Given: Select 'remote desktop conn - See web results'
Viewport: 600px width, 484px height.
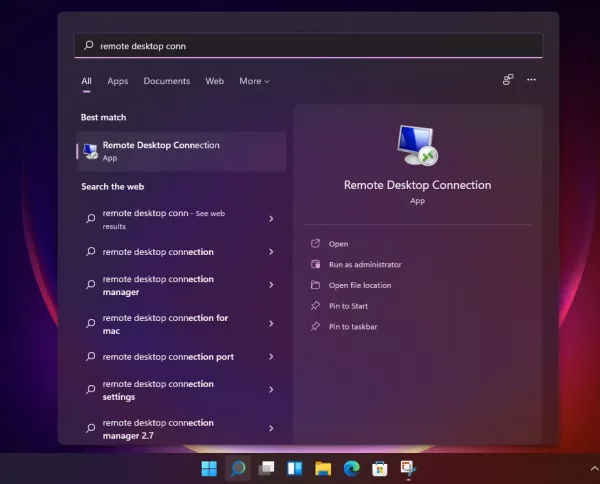Looking at the screenshot, I should (163, 219).
